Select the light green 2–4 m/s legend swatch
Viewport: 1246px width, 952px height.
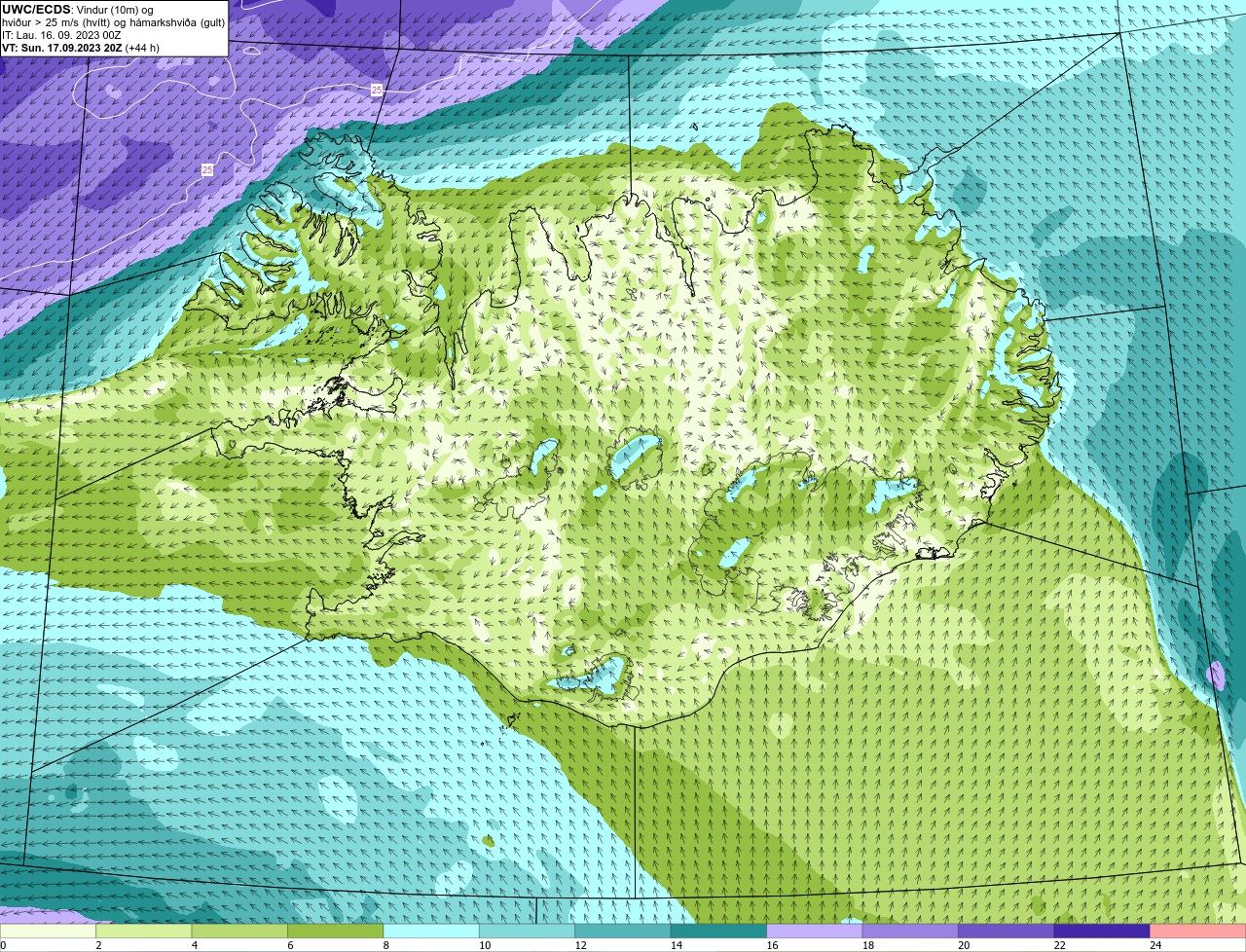coord(144,931)
